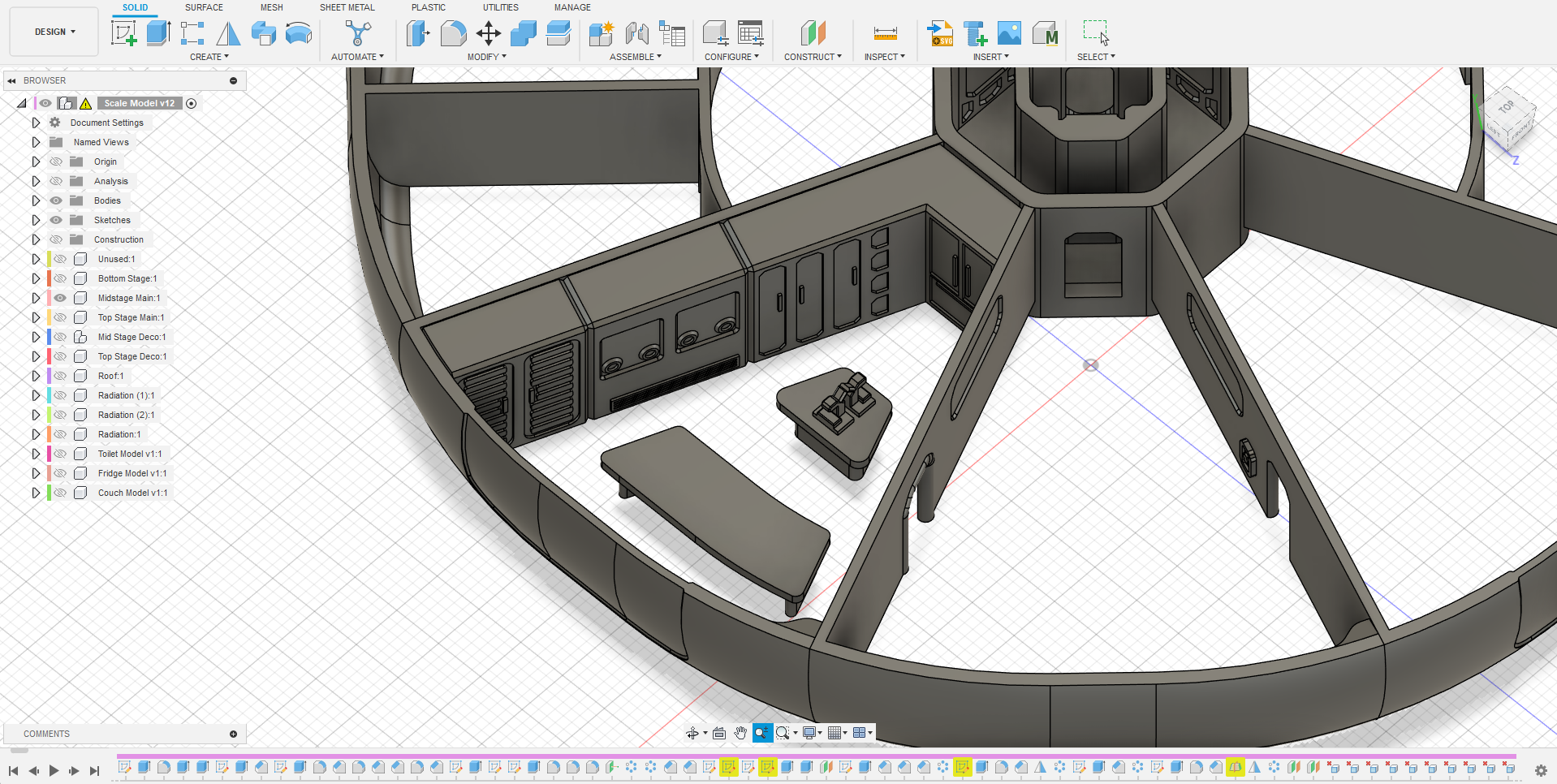Open the CONFIGURE menu label
The width and height of the screenshot is (1557, 784).
tap(732, 57)
